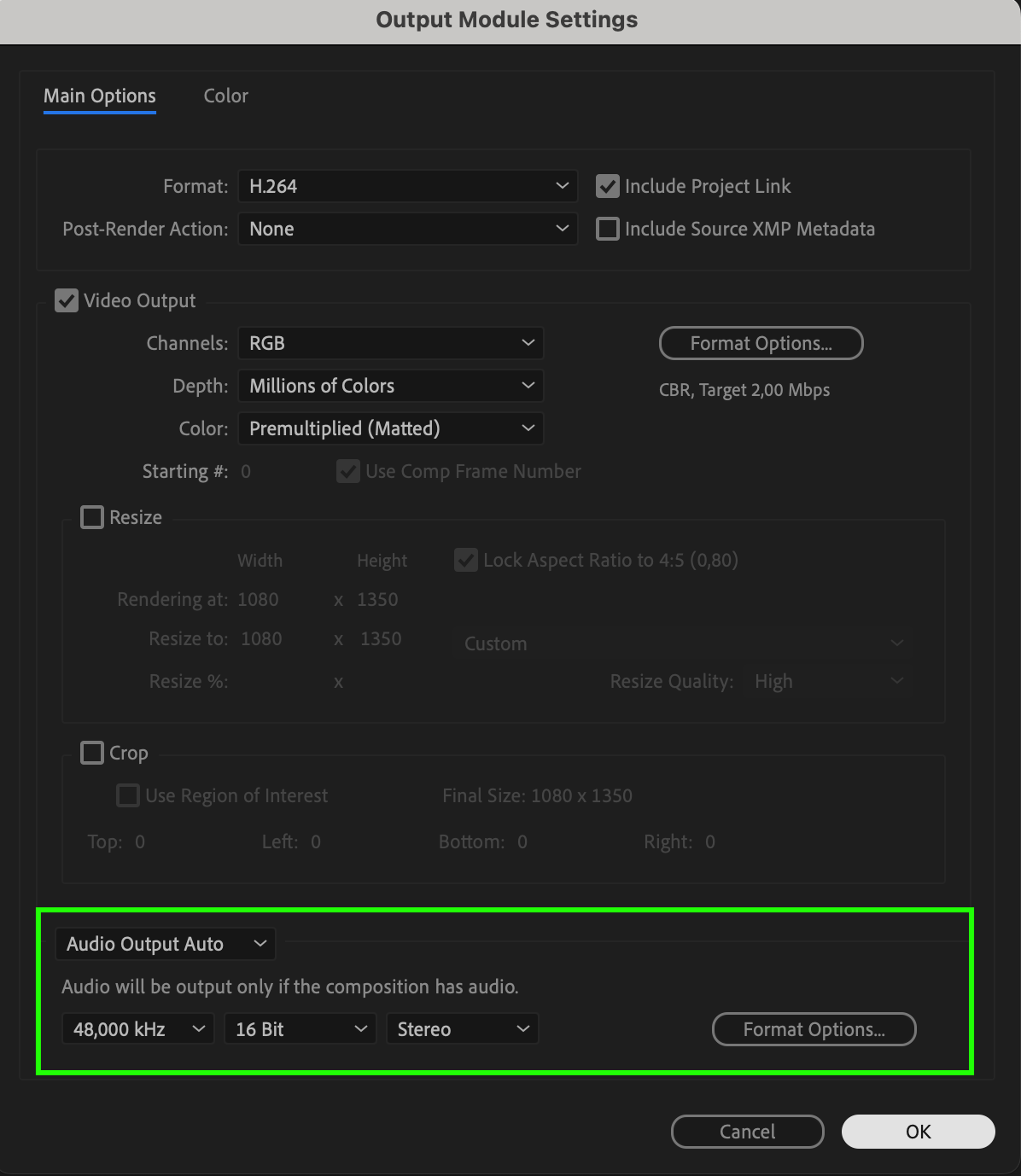This screenshot has width=1021, height=1176.
Task: Enable the Crop checkbox
Action: click(x=91, y=753)
